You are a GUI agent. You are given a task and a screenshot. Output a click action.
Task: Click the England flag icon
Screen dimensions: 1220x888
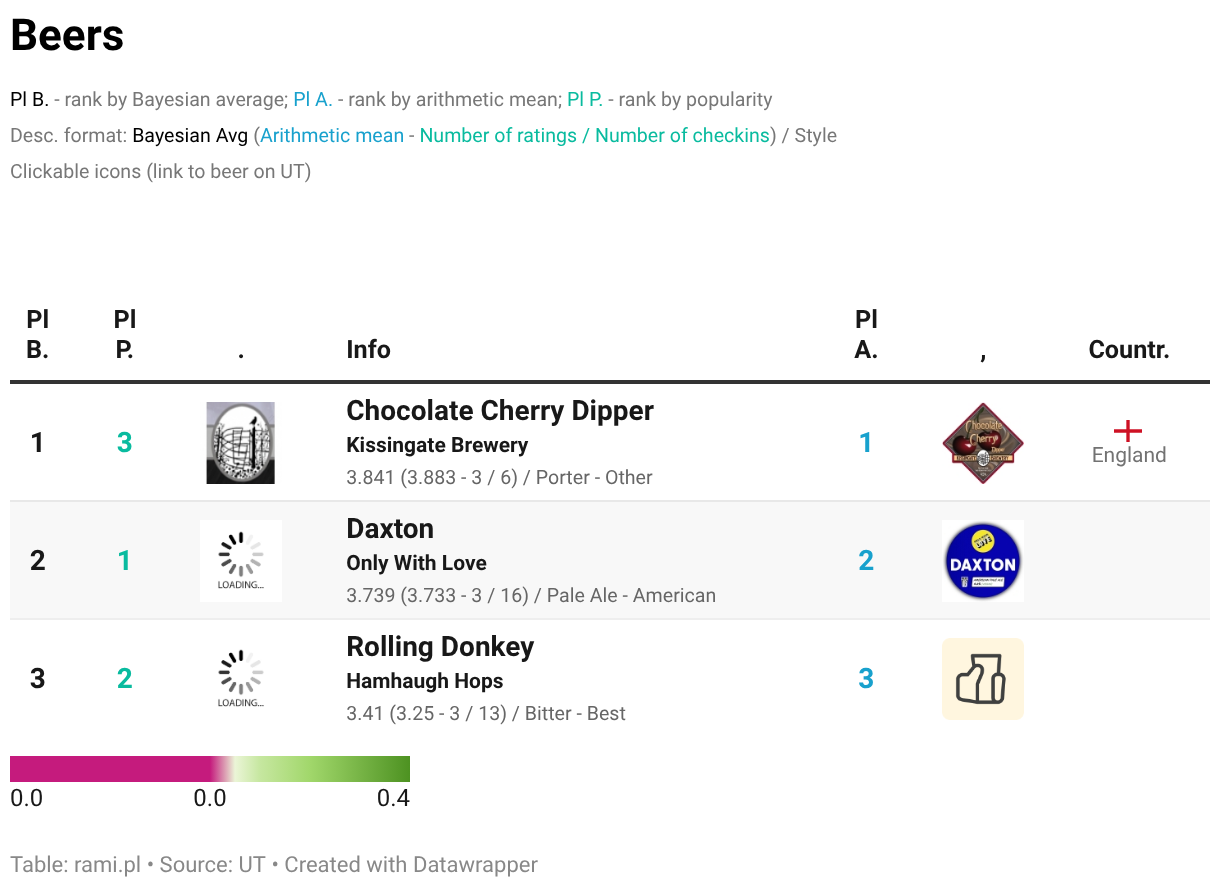pos(1128,431)
